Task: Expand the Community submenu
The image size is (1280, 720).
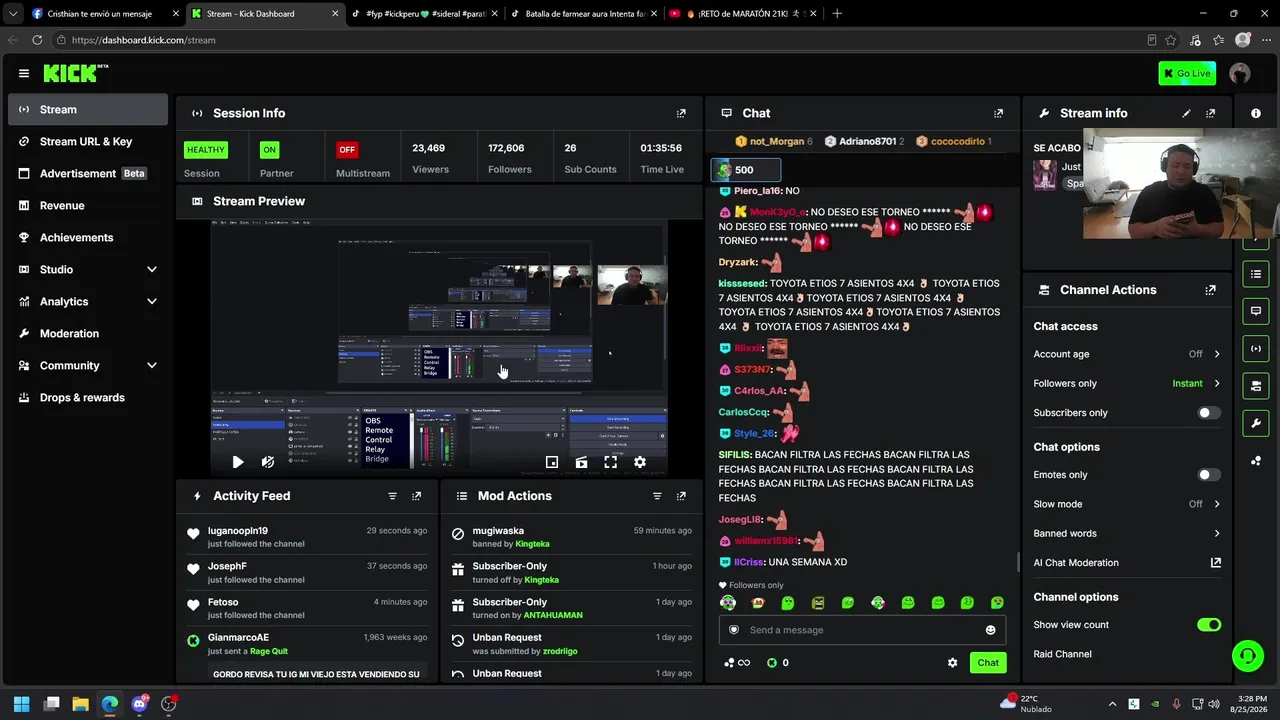Action: (88, 366)
